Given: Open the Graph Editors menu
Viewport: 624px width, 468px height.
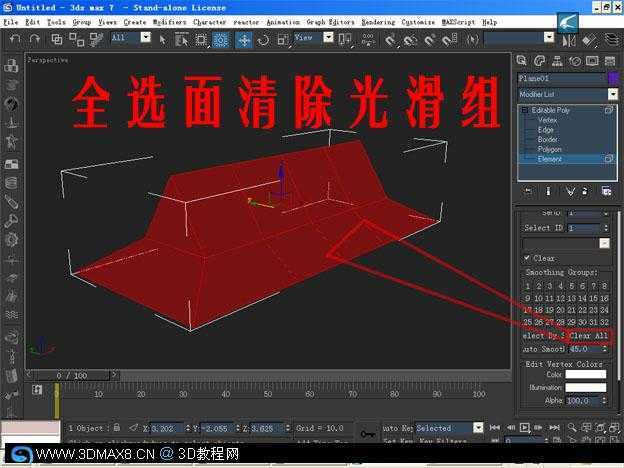Looking at the screenshot, I should 330,22.
